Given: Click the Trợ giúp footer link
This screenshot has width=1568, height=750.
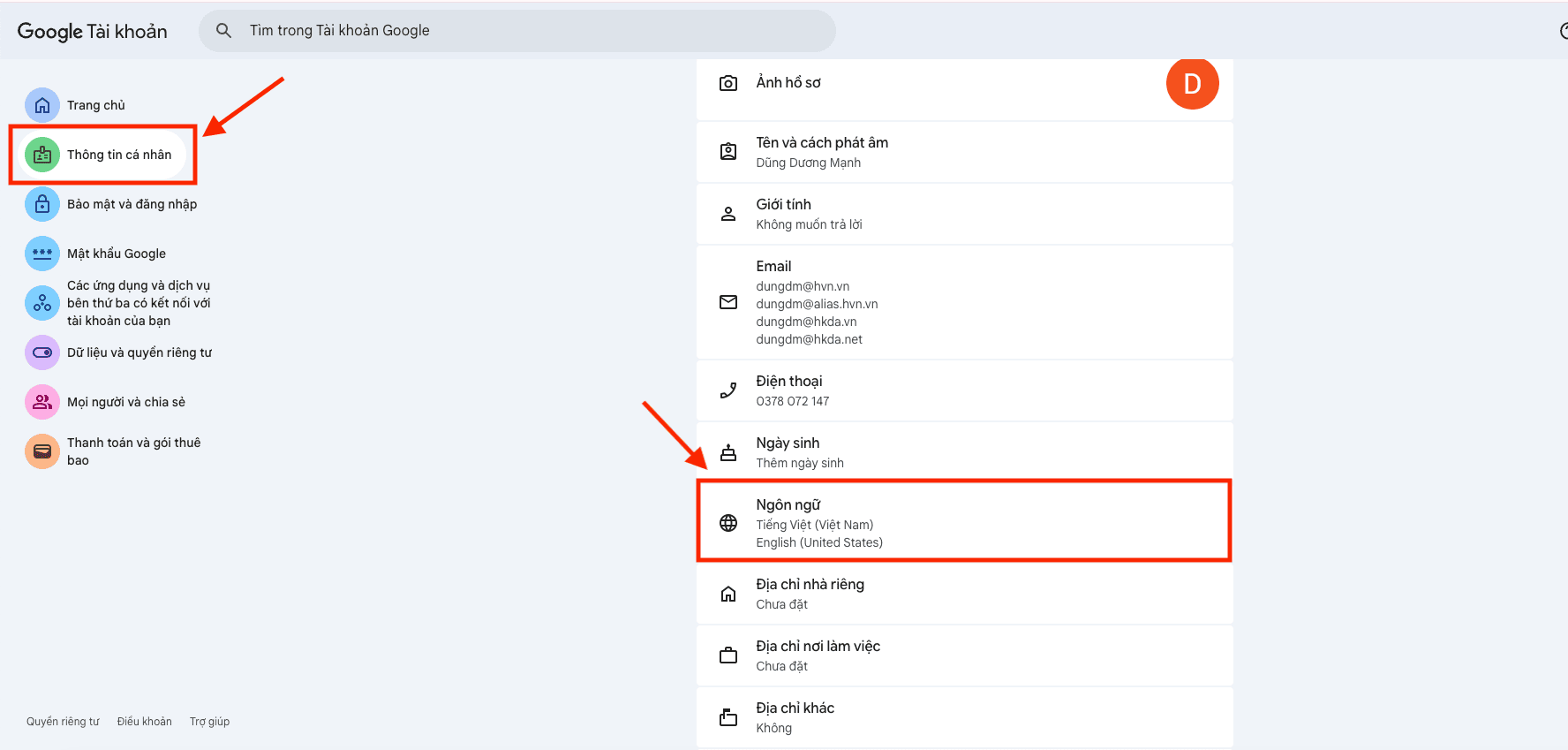Looking at the screenshot, I should (x=209, y=722).
